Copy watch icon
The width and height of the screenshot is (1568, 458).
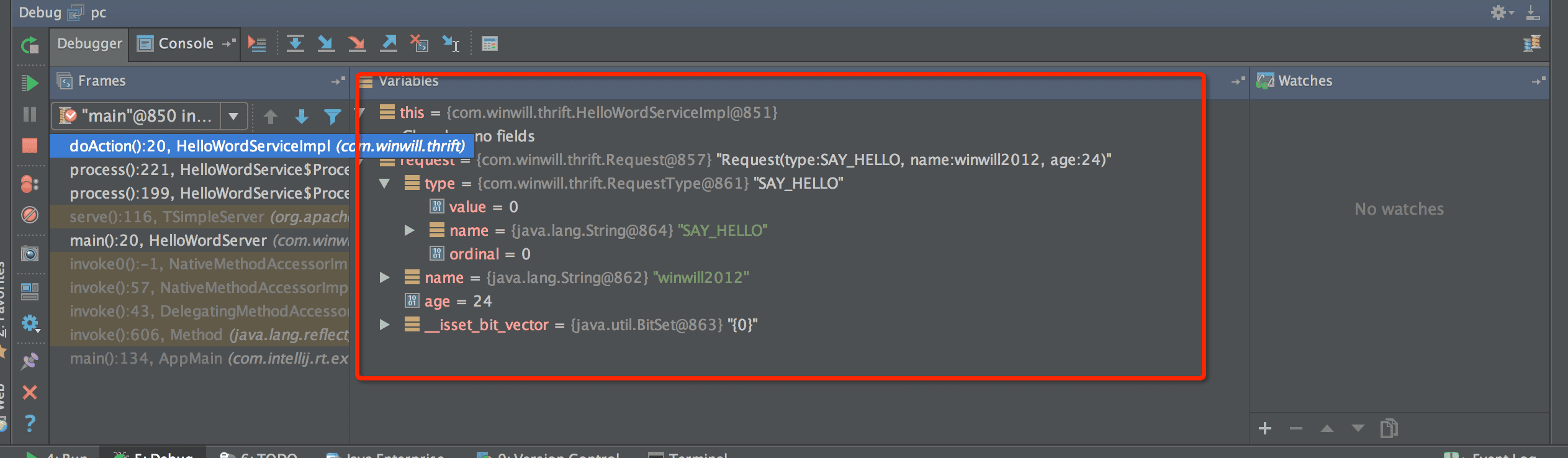coord(1389,428)
